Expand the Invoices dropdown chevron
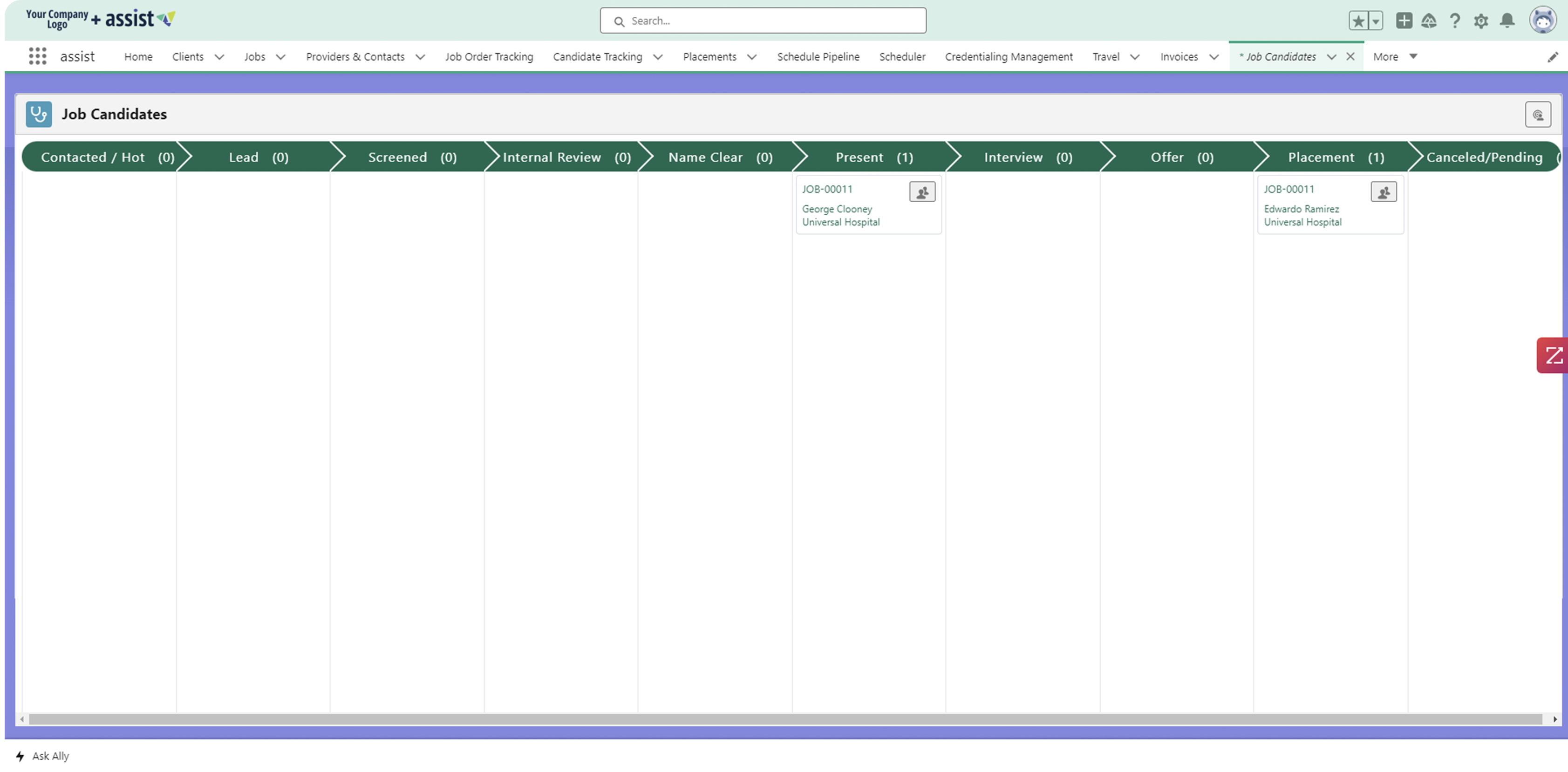Viewport: 1568px width, 772px height. [x=1214, y=57]
